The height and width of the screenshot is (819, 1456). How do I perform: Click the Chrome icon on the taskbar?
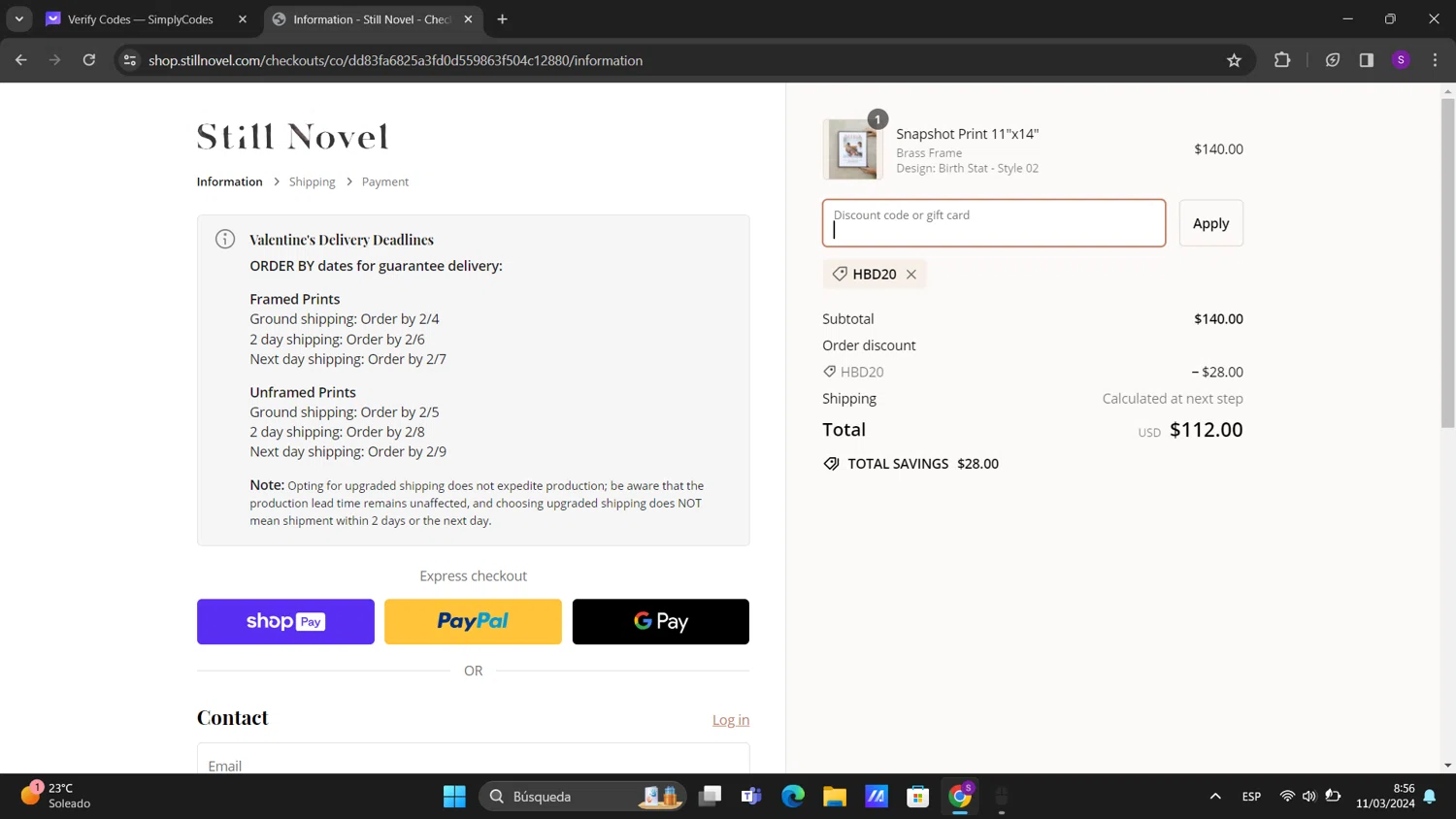point(960,797)
